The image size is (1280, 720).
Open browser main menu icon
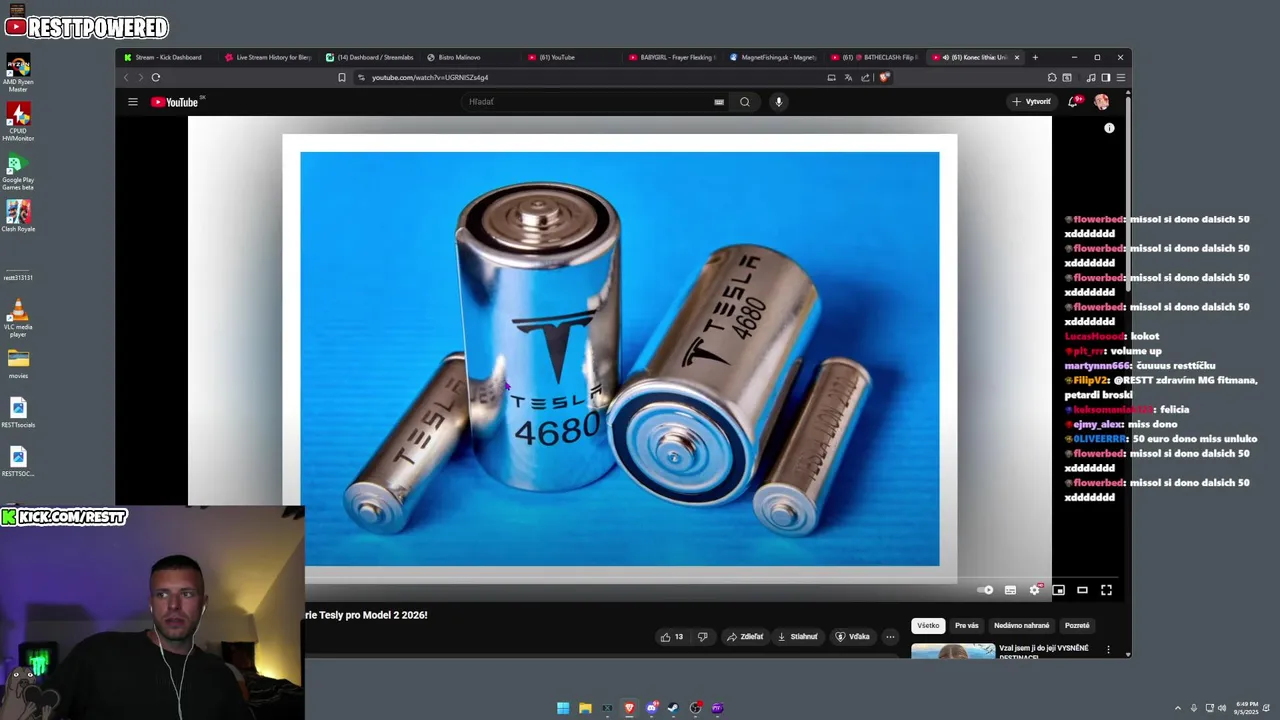tap(1121, 77)
